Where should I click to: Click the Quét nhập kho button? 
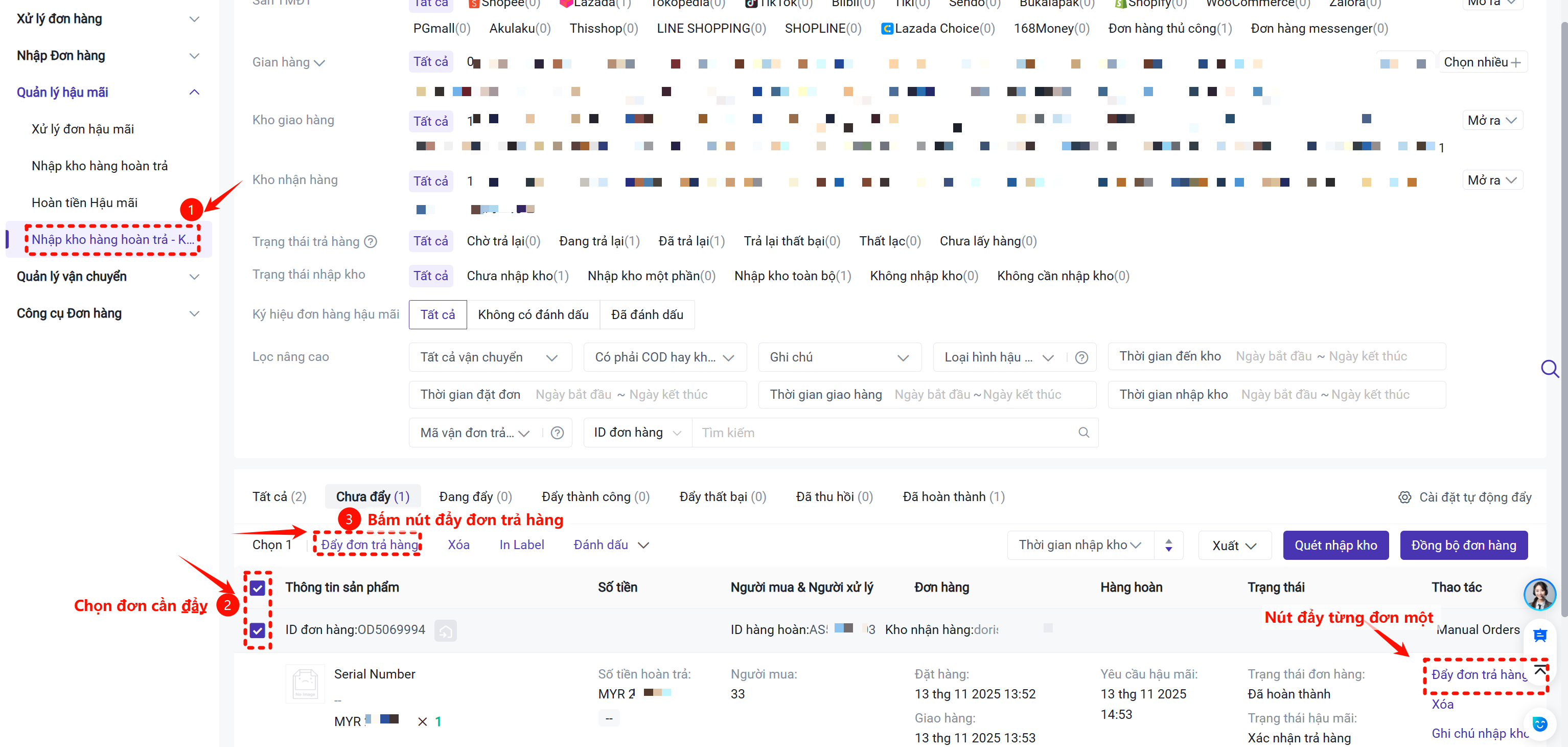coord(1335,546)
